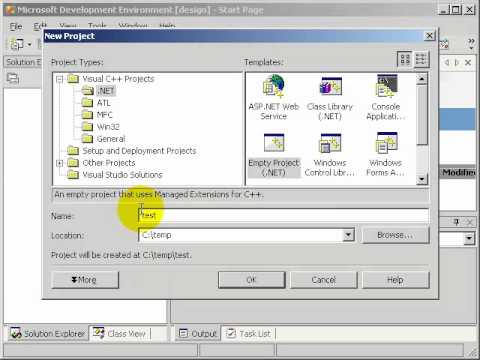Click the Win32 folder icon
This screenshot has width=480, height=360.
click(87, 127)
